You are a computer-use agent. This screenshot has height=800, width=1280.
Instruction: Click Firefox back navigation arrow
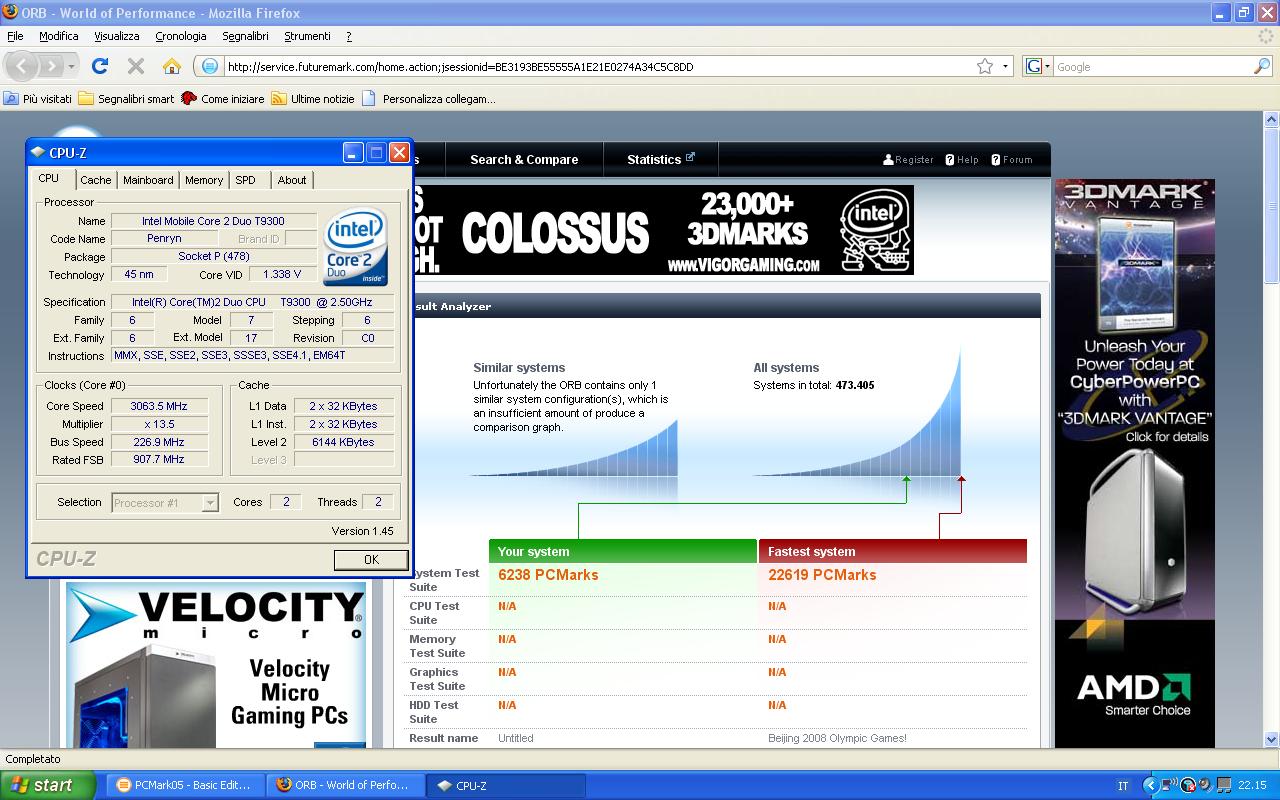(22, 67)
